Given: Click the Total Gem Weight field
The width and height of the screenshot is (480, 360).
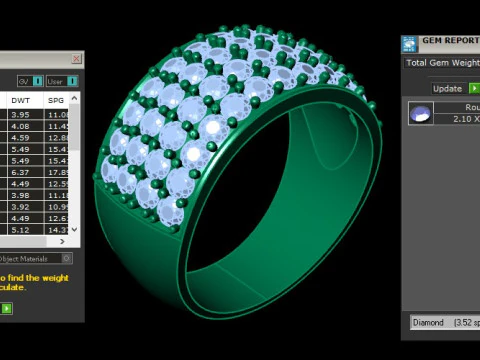Looking at the screenshot, I should pos(442,63).
